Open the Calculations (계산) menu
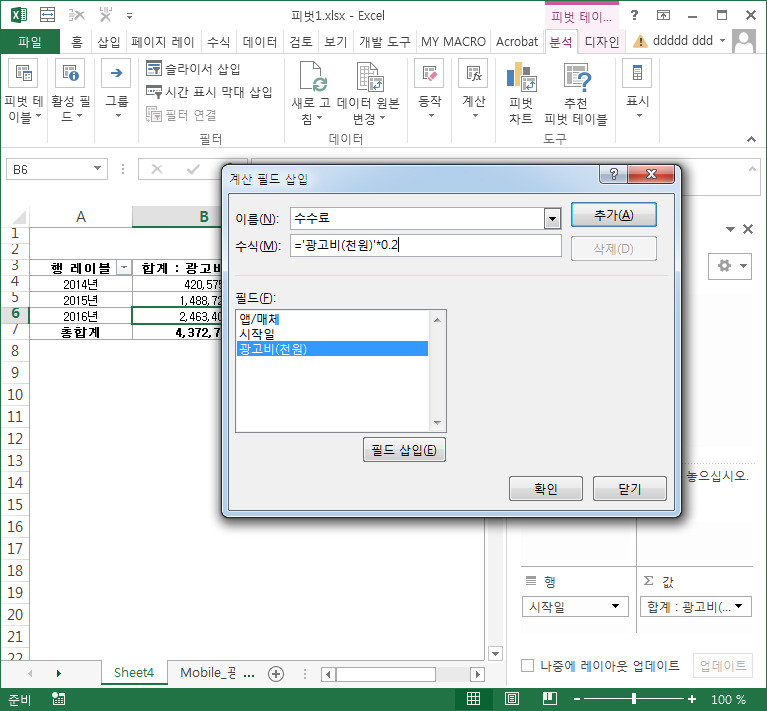 (474, 90)
